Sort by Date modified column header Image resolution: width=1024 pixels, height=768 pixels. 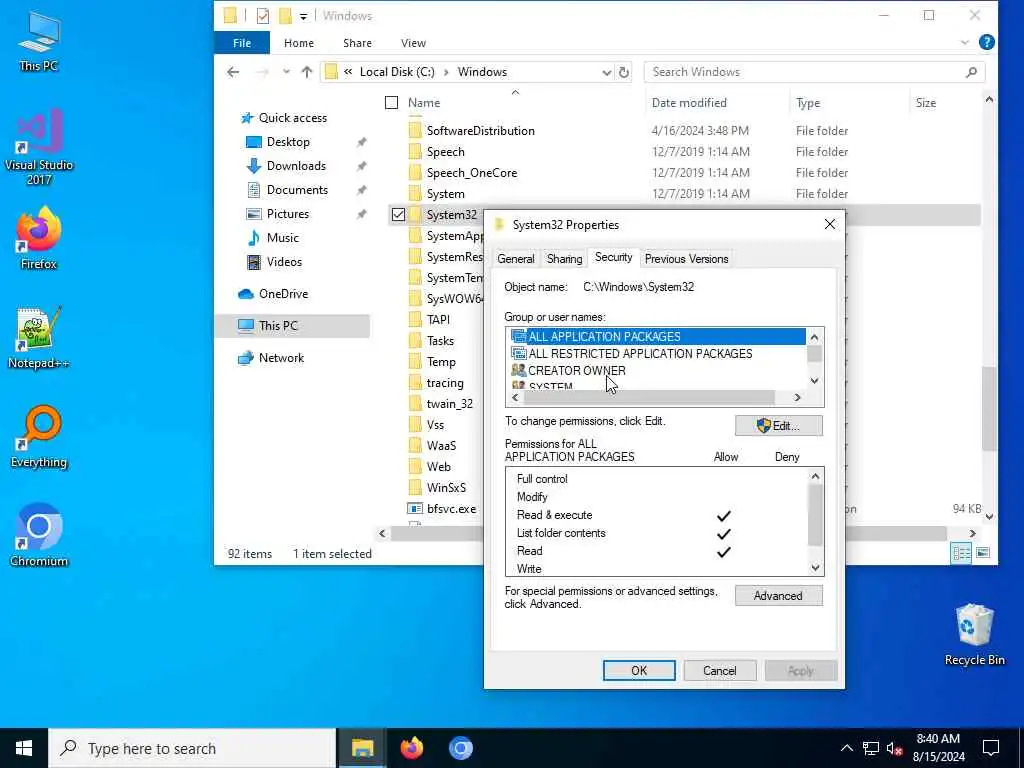tap(689, 103)
